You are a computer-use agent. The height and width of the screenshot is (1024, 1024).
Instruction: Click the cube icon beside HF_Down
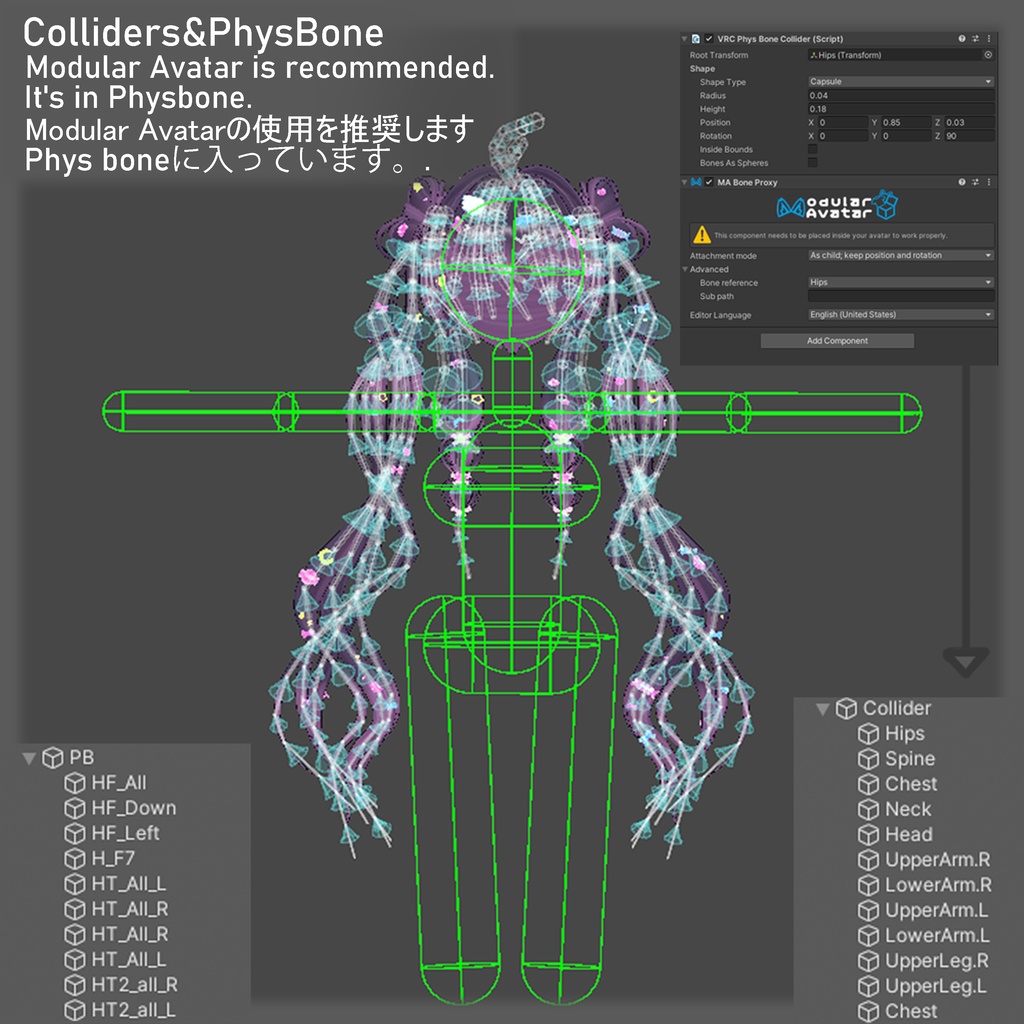(74, 808)
